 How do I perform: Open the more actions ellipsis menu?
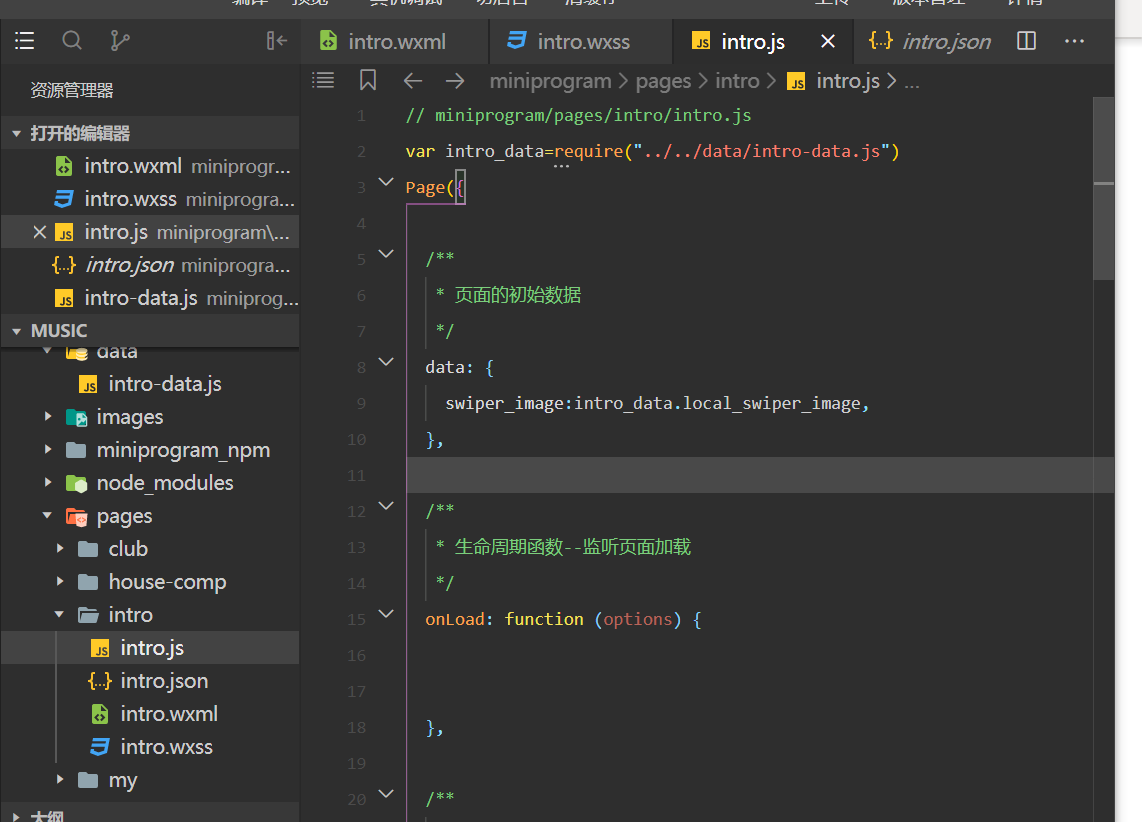[x=1074, y=42]
